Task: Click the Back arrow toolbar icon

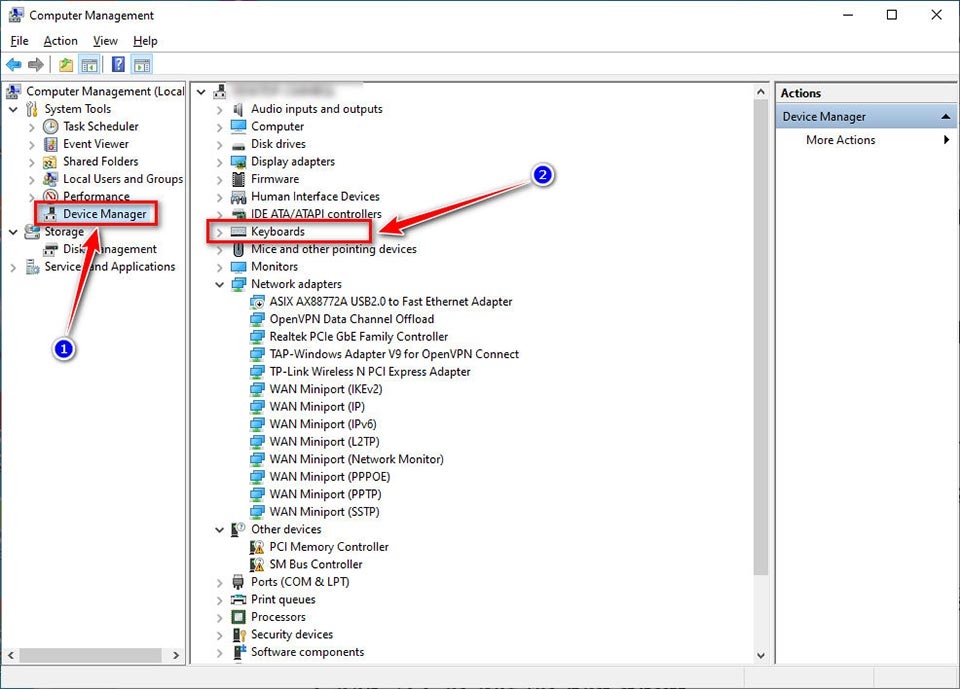Action: click(x=13, y=64)
